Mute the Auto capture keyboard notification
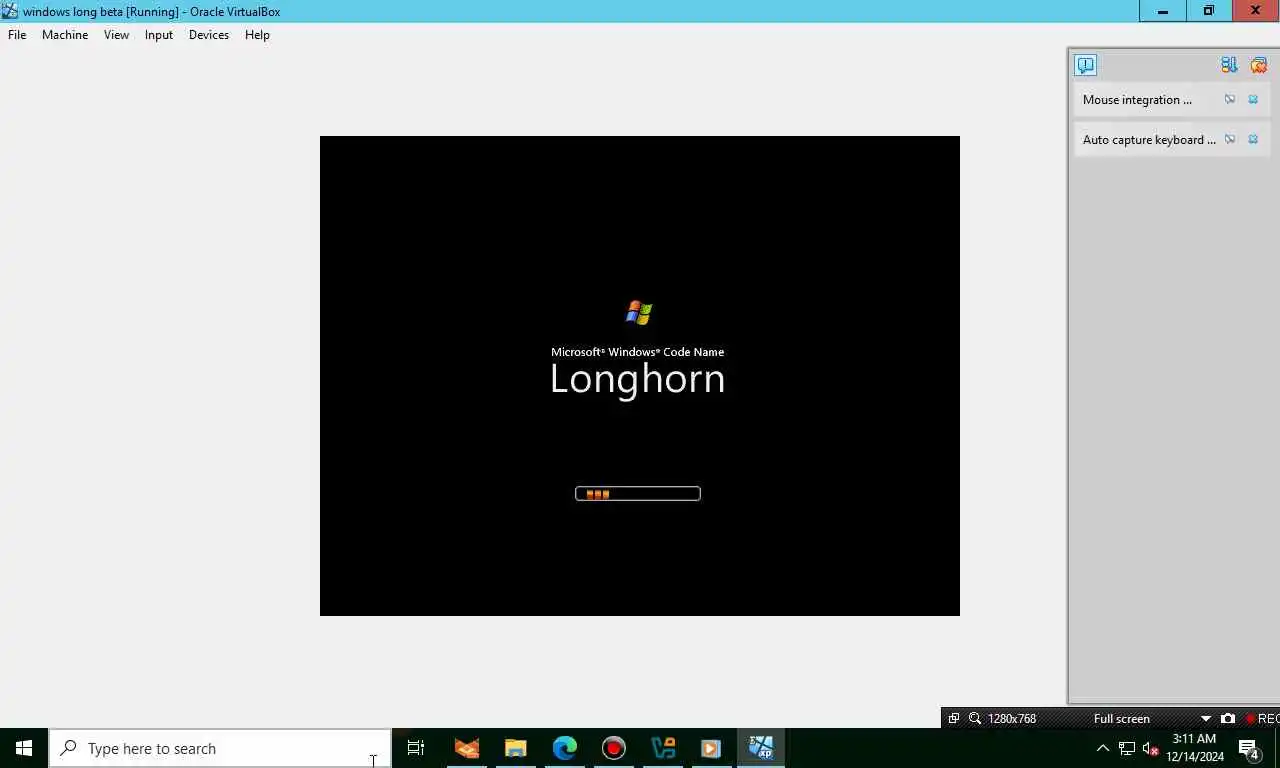 click(x=1230, y=139)
